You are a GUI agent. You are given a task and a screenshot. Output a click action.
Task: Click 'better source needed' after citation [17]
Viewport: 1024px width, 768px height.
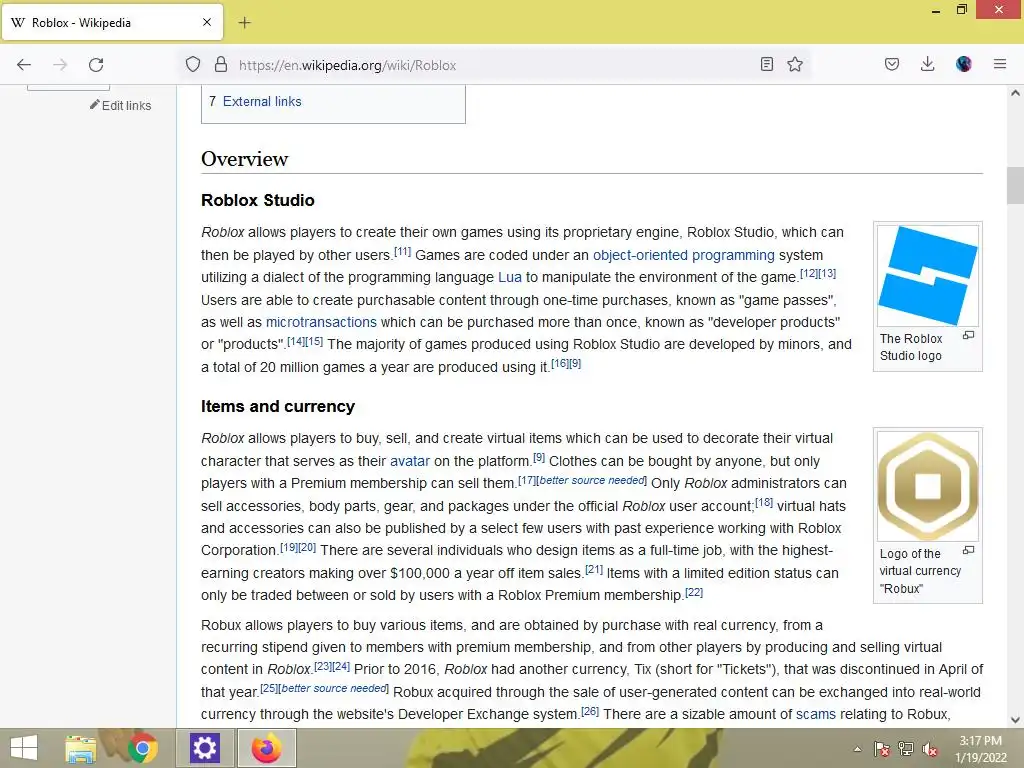coord(592,480)
